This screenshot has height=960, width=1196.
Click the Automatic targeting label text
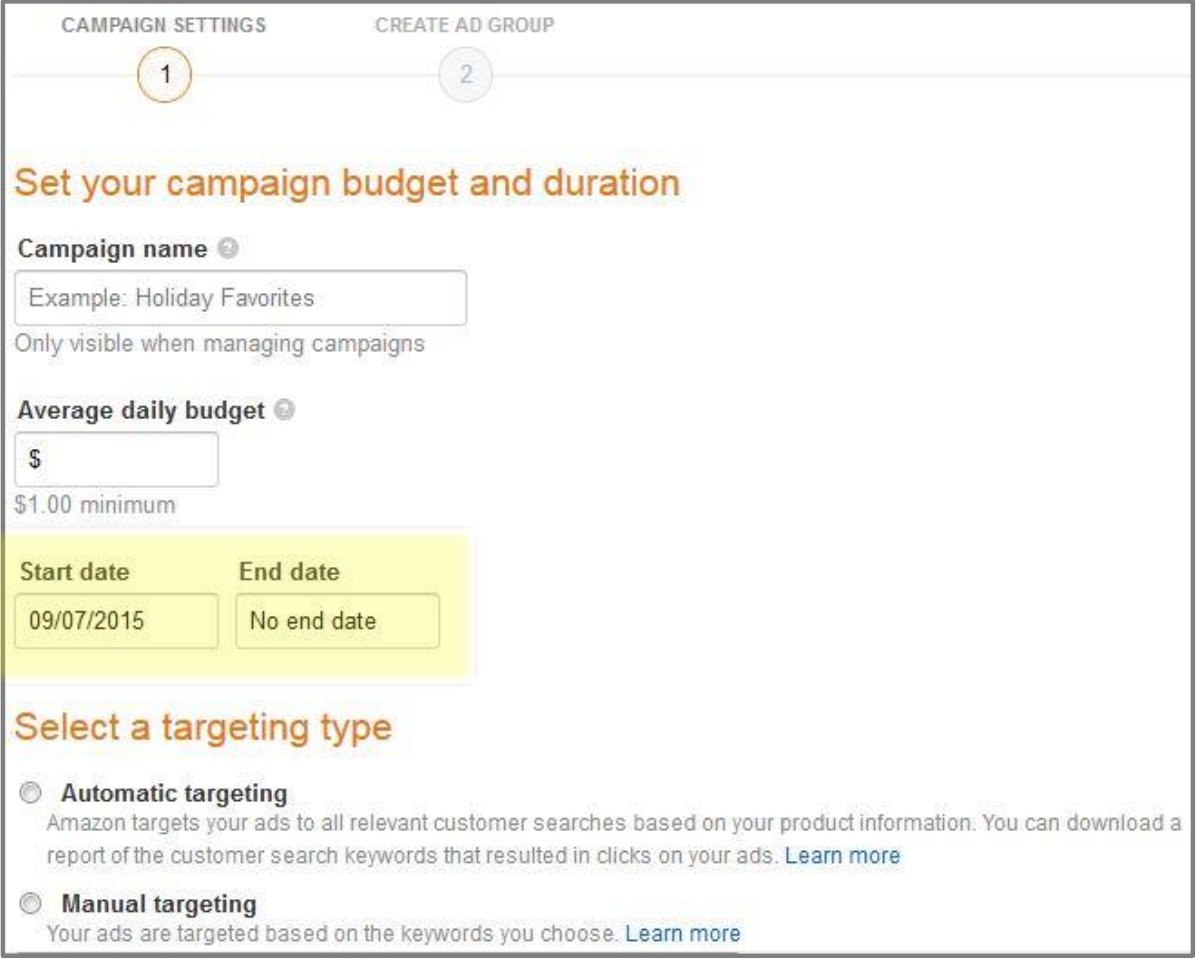(175, 794)
